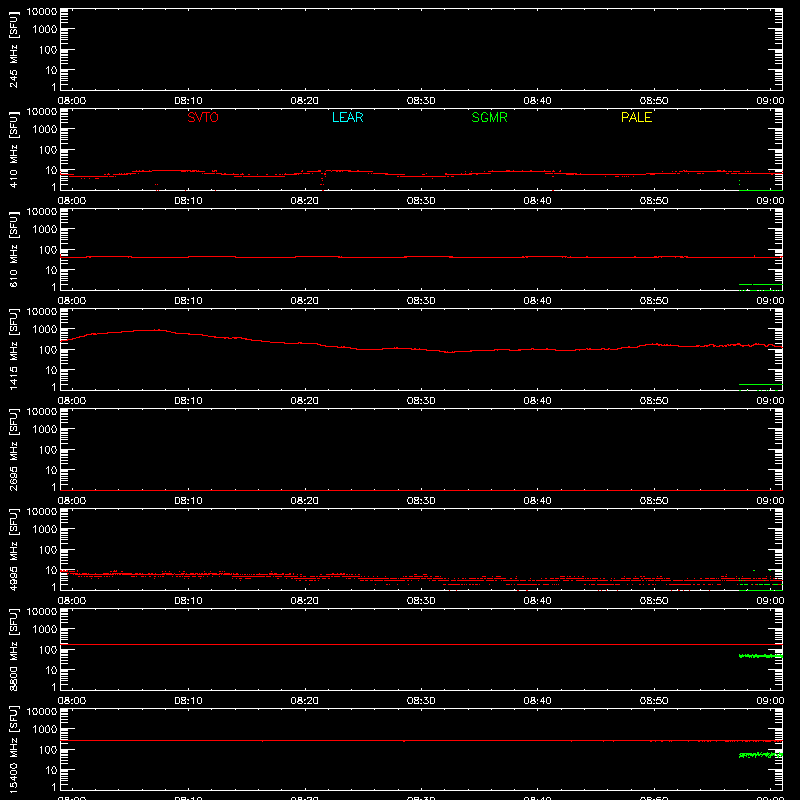Click 08:00 time label below 610 MHz panel
This screenshot has width=800, height=800.
point(72,301)
